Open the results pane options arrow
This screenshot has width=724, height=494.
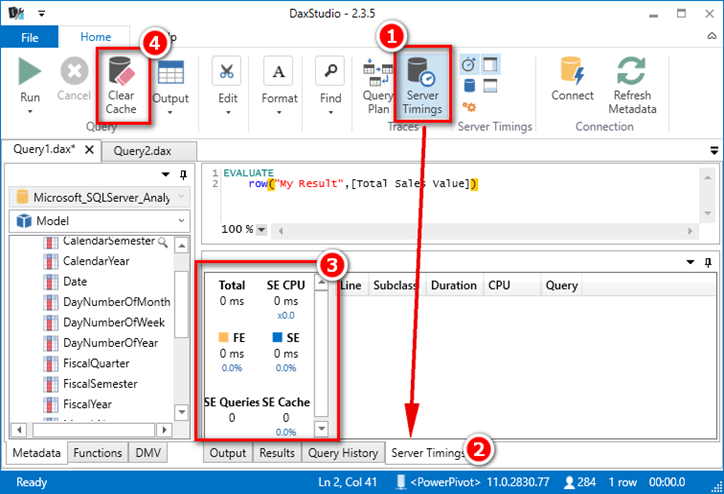pyautogui.click(x=690, y=262)
